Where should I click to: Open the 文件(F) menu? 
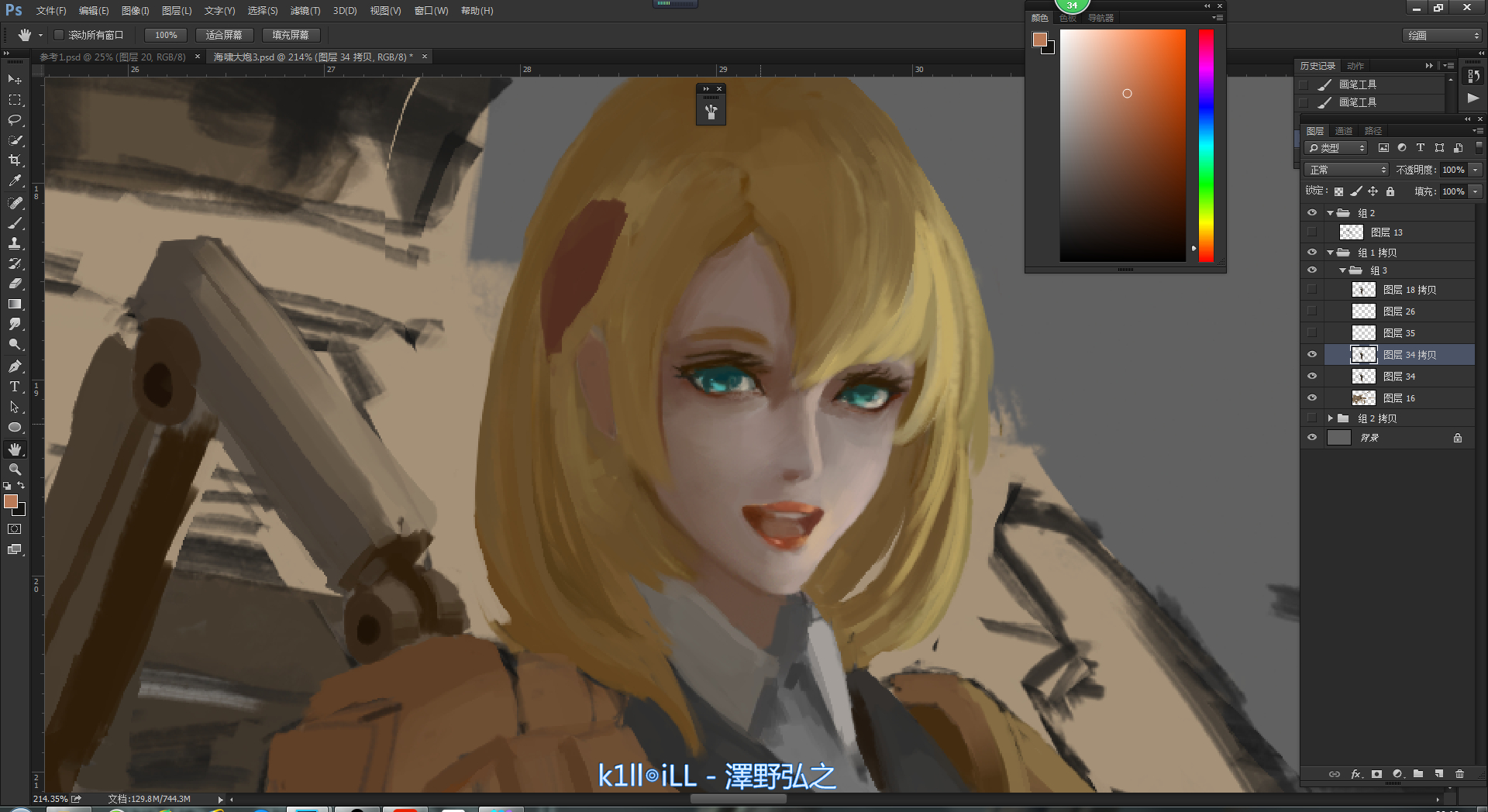coord(50,11)
